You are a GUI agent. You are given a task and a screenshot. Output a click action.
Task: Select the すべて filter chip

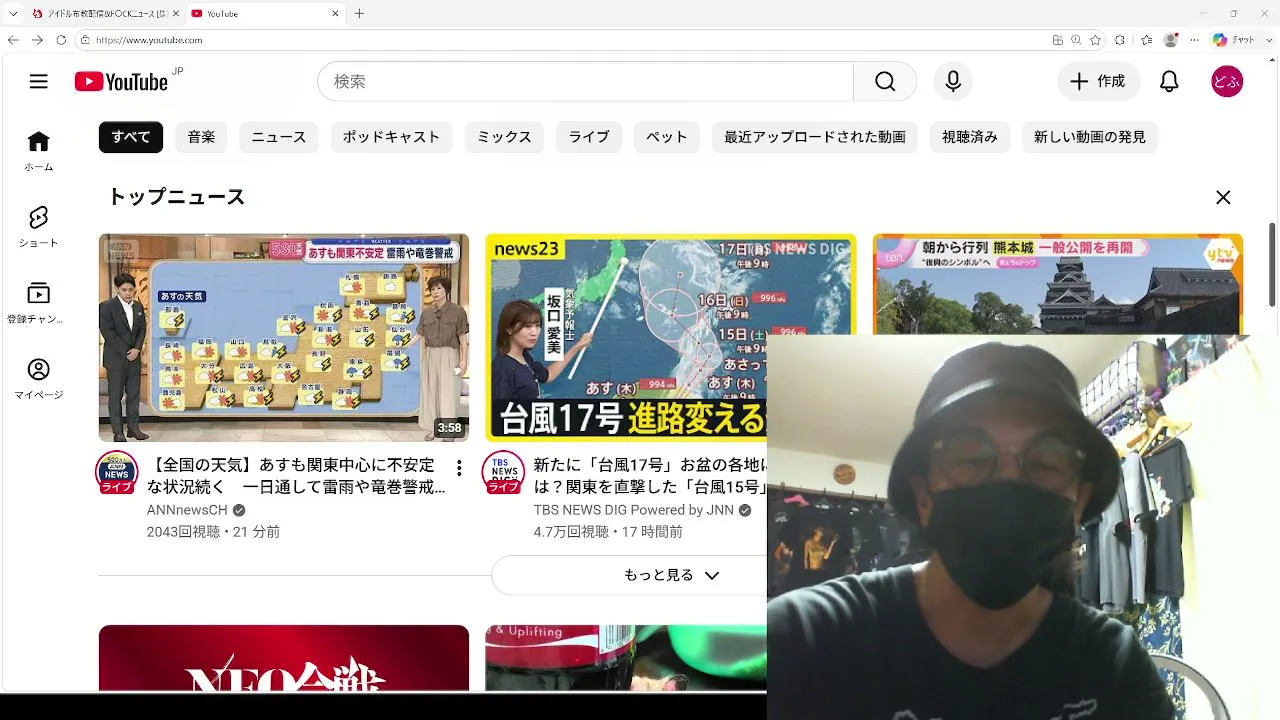click(x=131, y=137)
